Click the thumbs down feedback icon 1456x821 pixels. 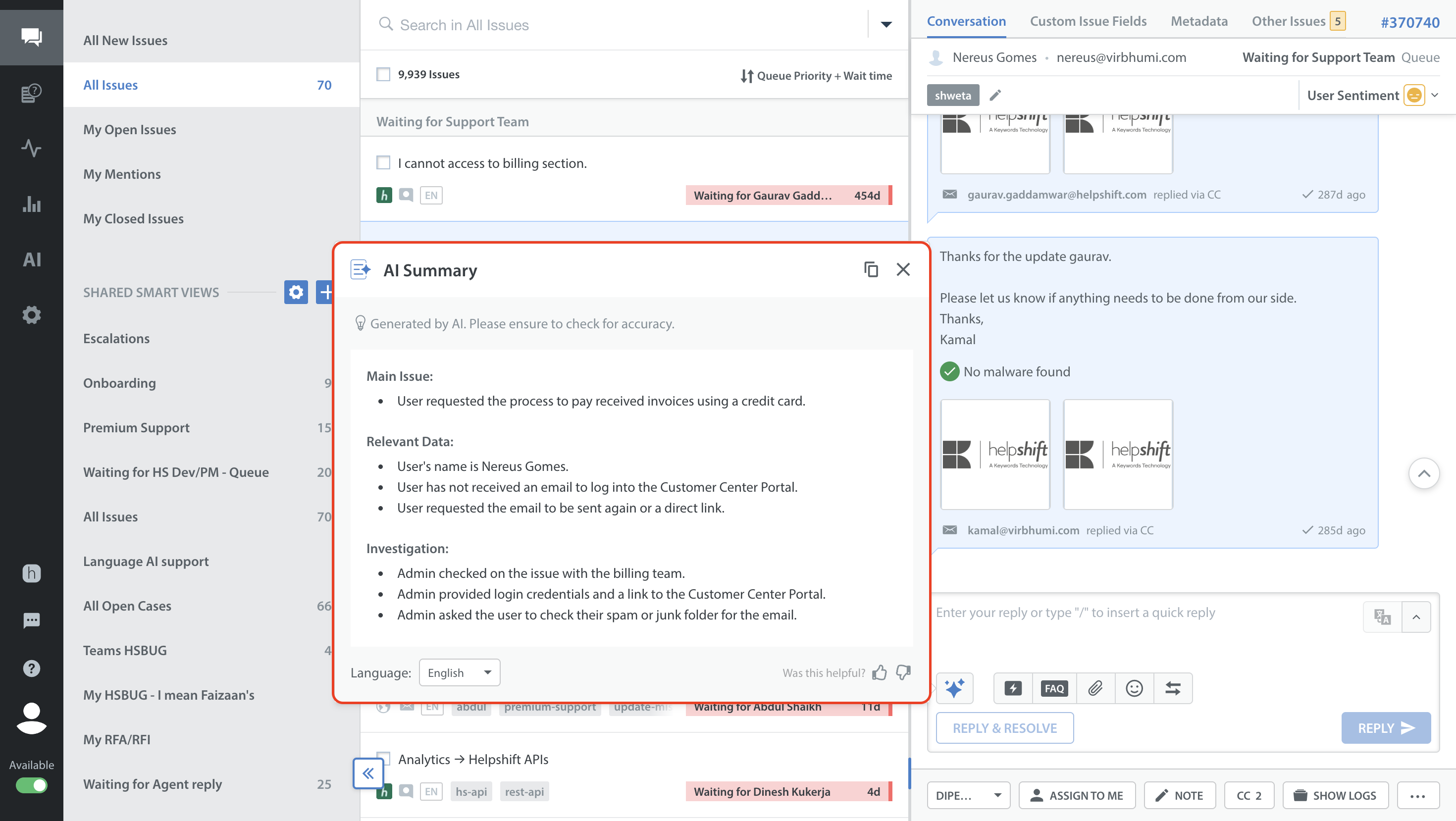[904, 672]
